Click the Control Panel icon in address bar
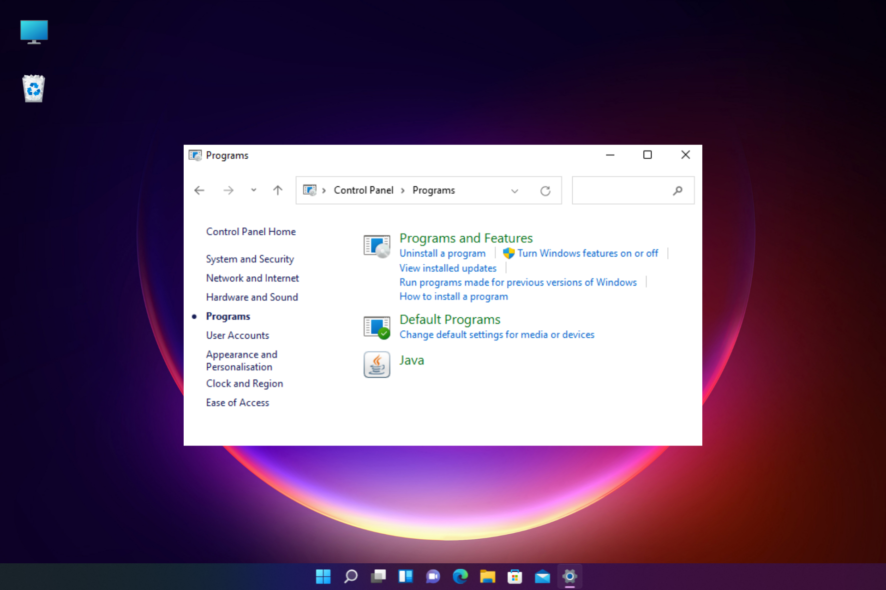 tap(310, 190)
